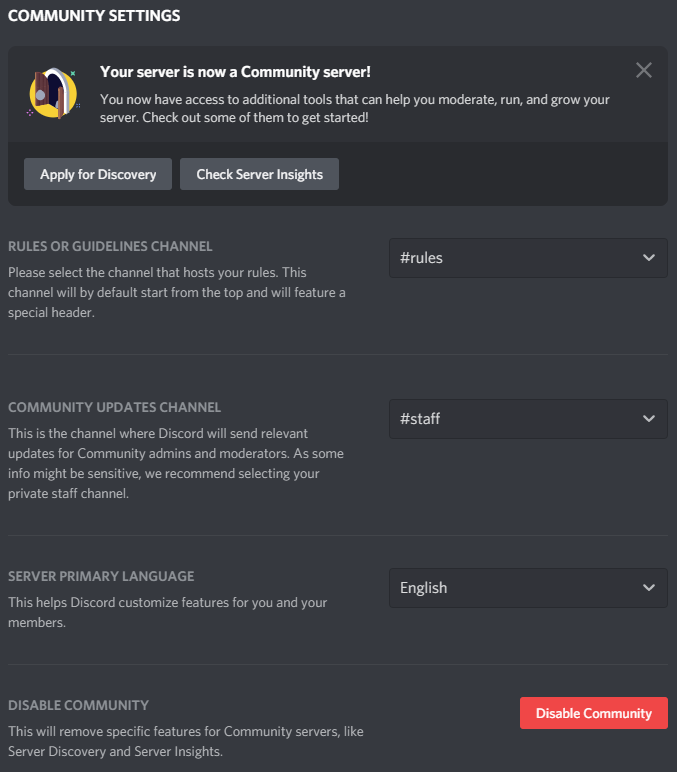Click the 'Your server is now a Community server!' title
677x772 pixels.
235,72
